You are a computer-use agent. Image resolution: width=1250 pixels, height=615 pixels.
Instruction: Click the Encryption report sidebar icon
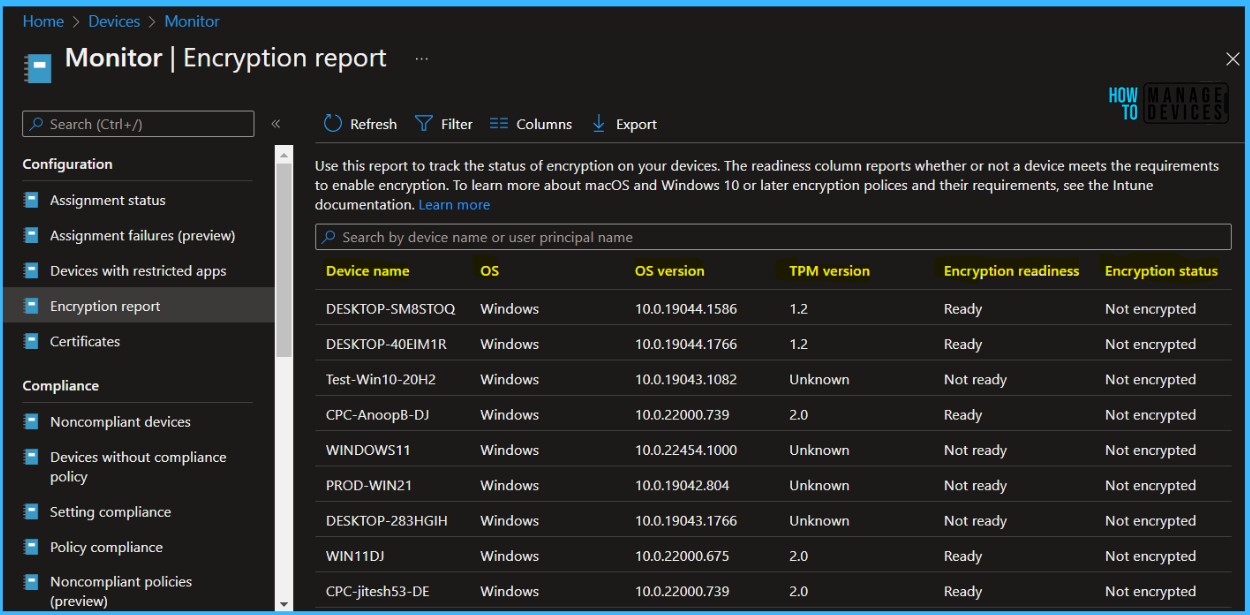[x=31, y=306]
